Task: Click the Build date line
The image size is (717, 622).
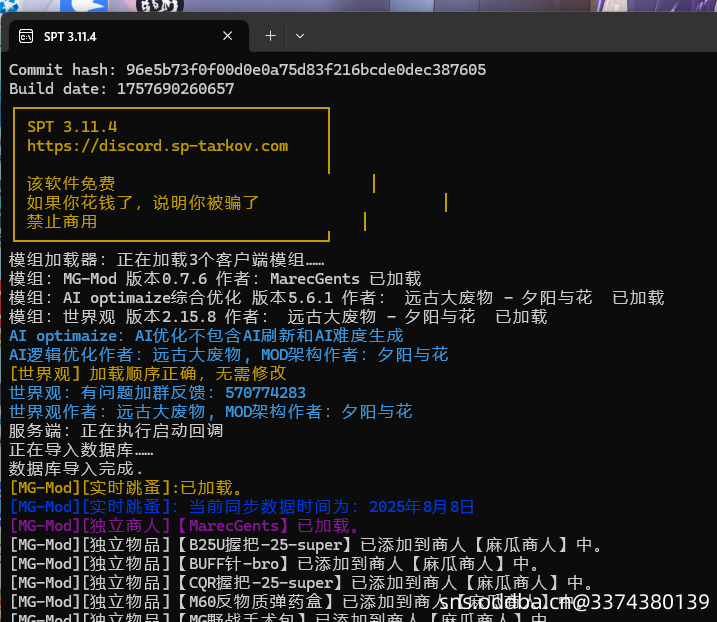Action: pos(121,89)
